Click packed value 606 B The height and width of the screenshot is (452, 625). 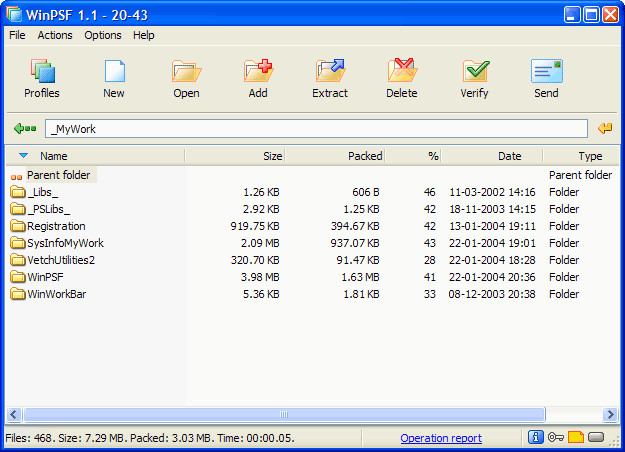366,192
